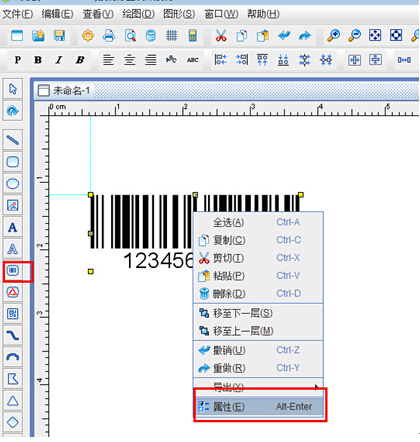Click the paste clipboard toolbar icon
Viewport: 420px width, 442px height.
(x=263, y=35)
